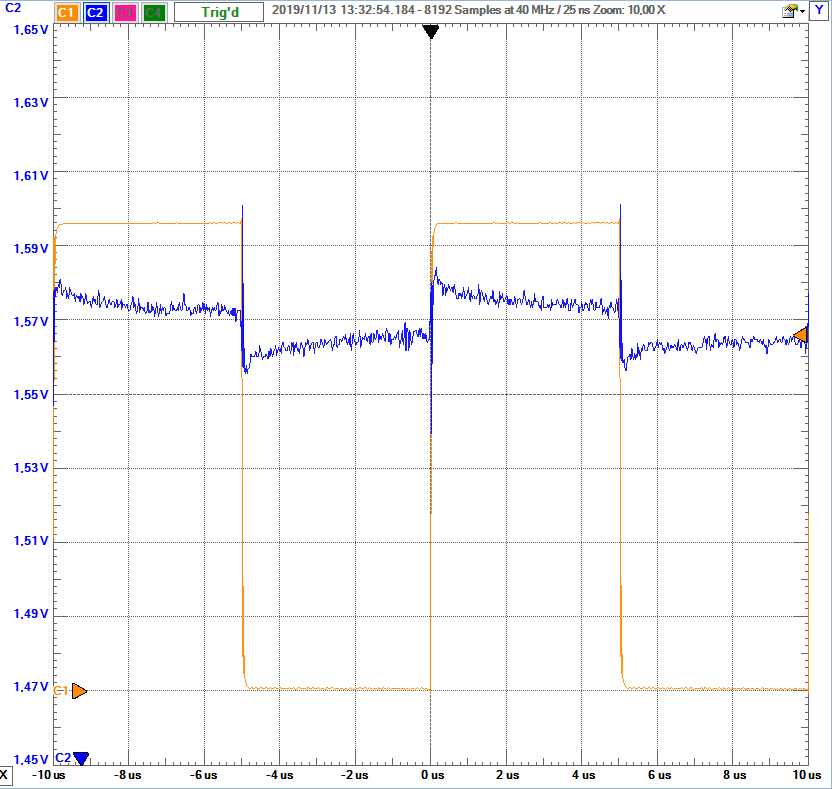Click the 1.55 V vertical axis label
Screen dimensions: 832x789
click(30, 395)
